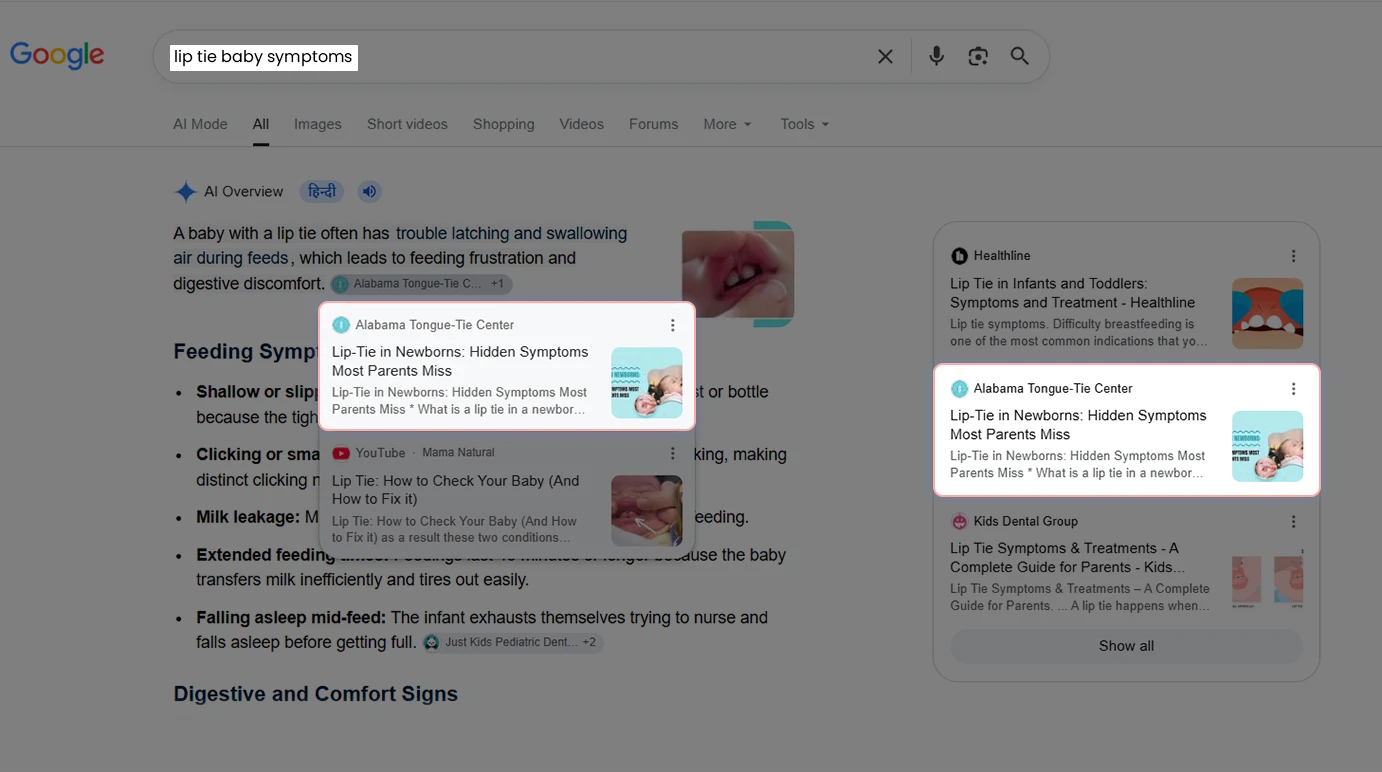
Task: Open popup 'Lip-Tie in Newborns: Hidden Symptoms' title
Action: click(x=460, y=361)
